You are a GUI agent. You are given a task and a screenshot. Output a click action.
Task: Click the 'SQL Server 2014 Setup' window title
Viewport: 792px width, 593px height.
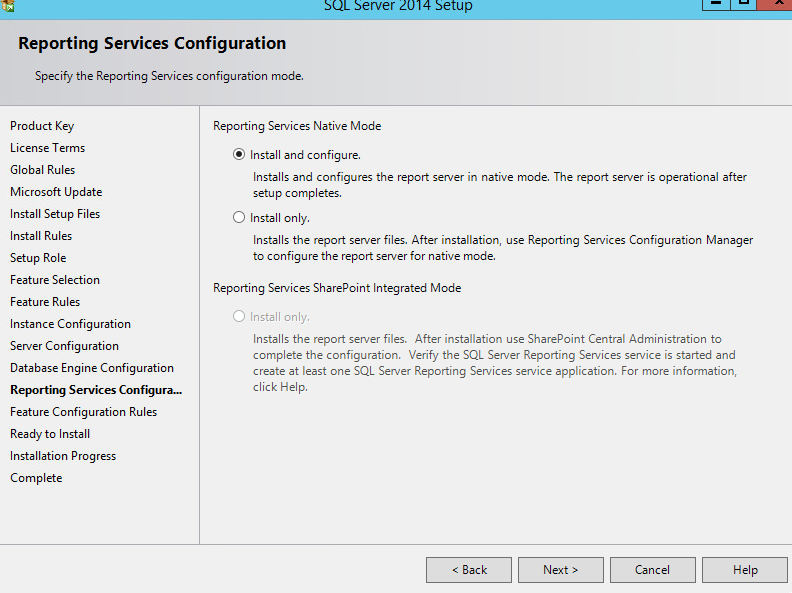tap(398, 6)
